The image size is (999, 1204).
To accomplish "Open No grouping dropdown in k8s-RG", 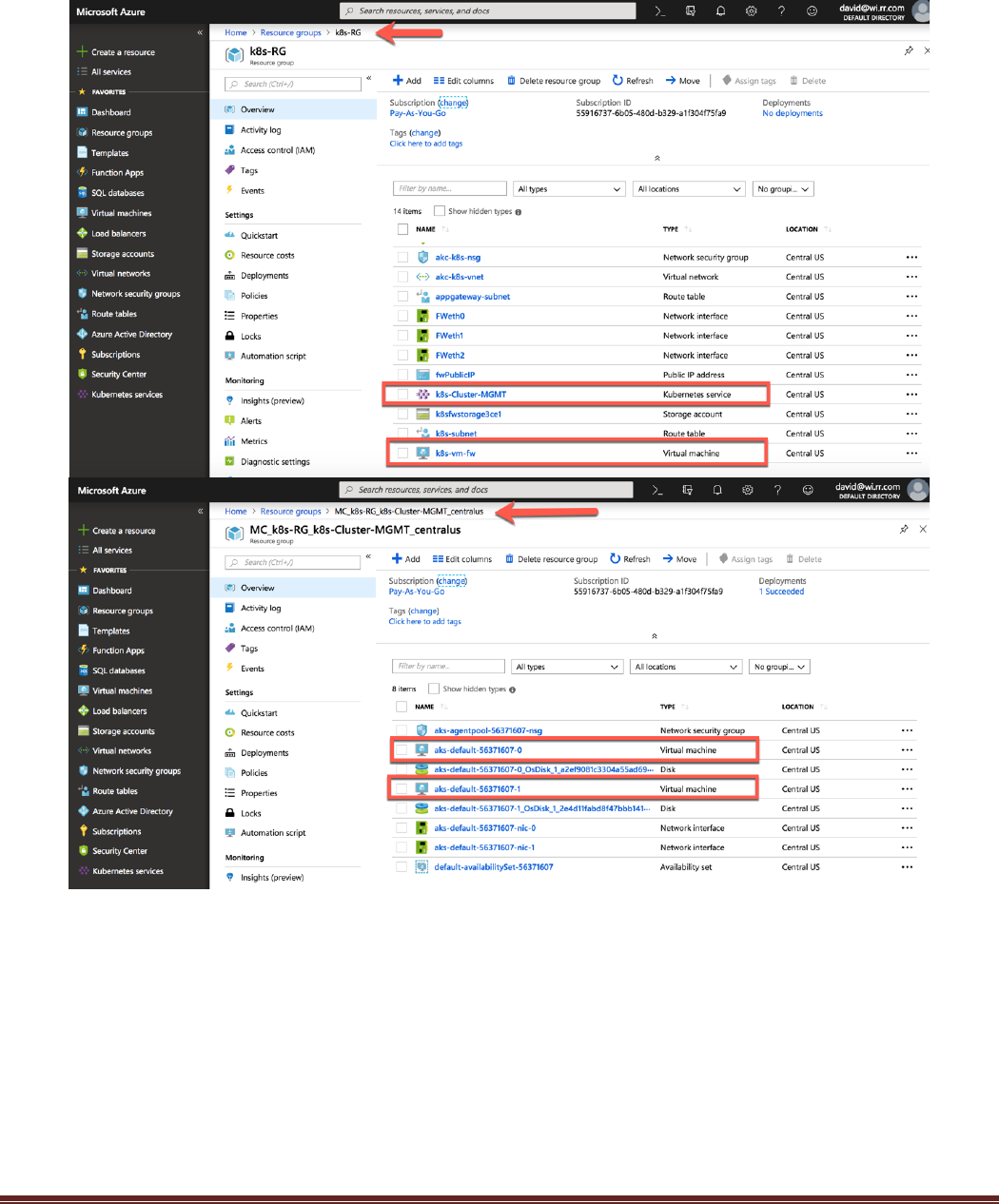I will 783,189.
